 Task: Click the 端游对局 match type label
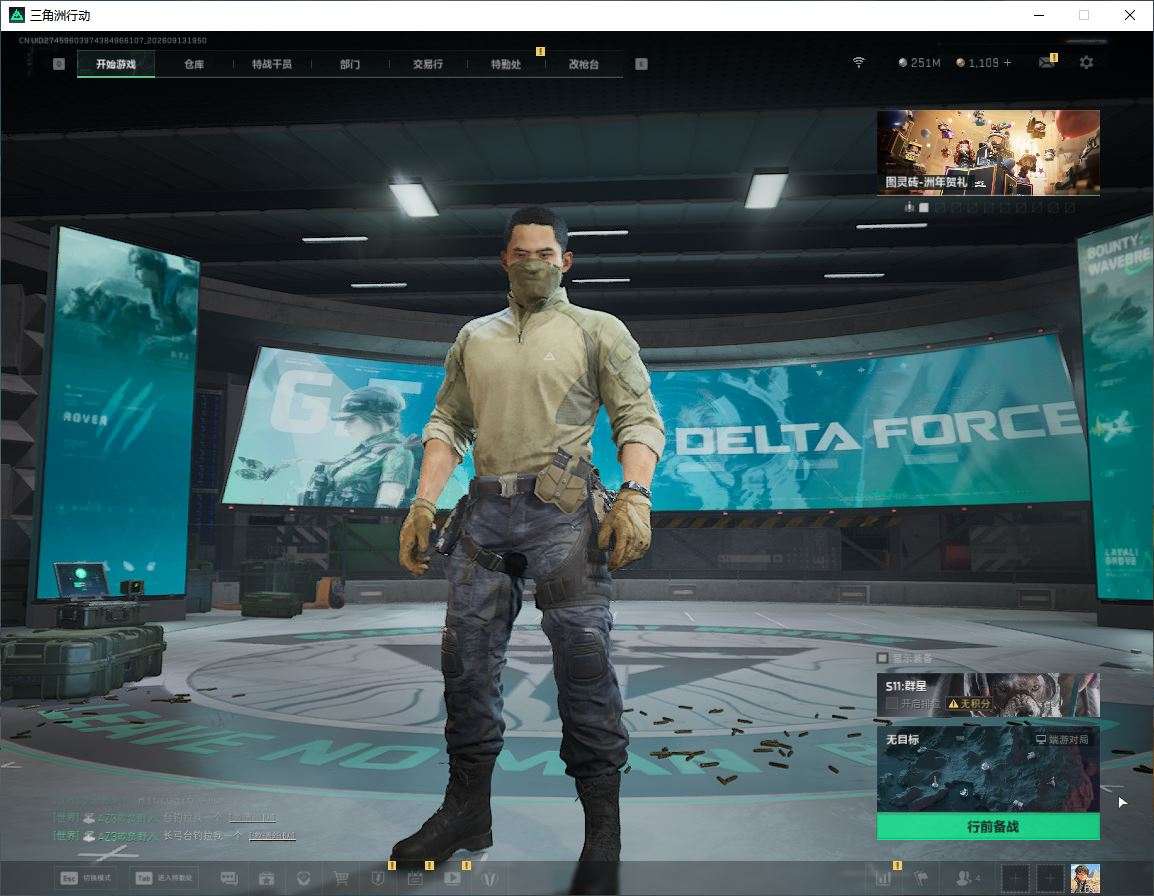point(1062,739)
